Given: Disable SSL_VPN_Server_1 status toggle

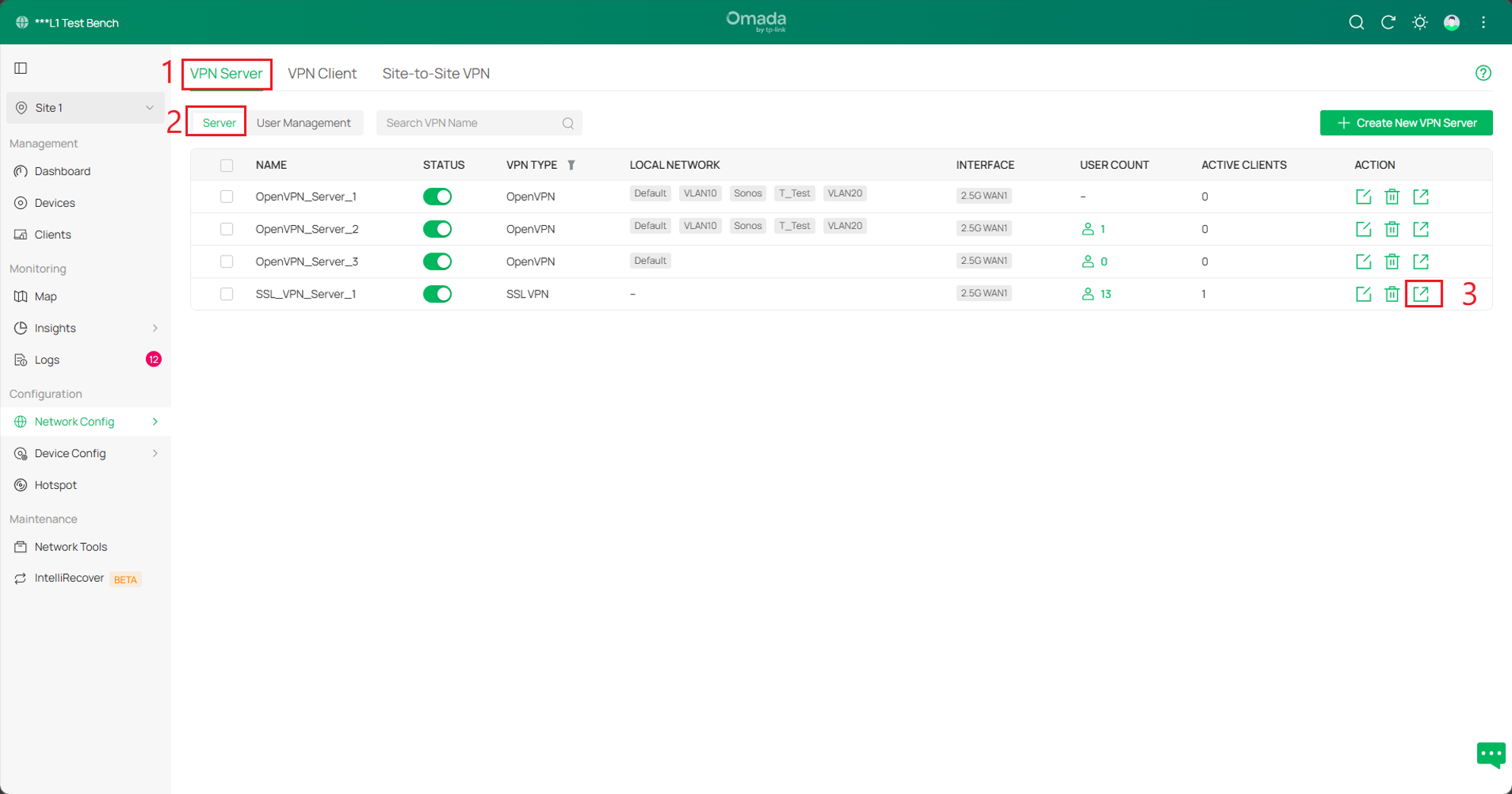Looking at the screenshot, I should (437, 294).
